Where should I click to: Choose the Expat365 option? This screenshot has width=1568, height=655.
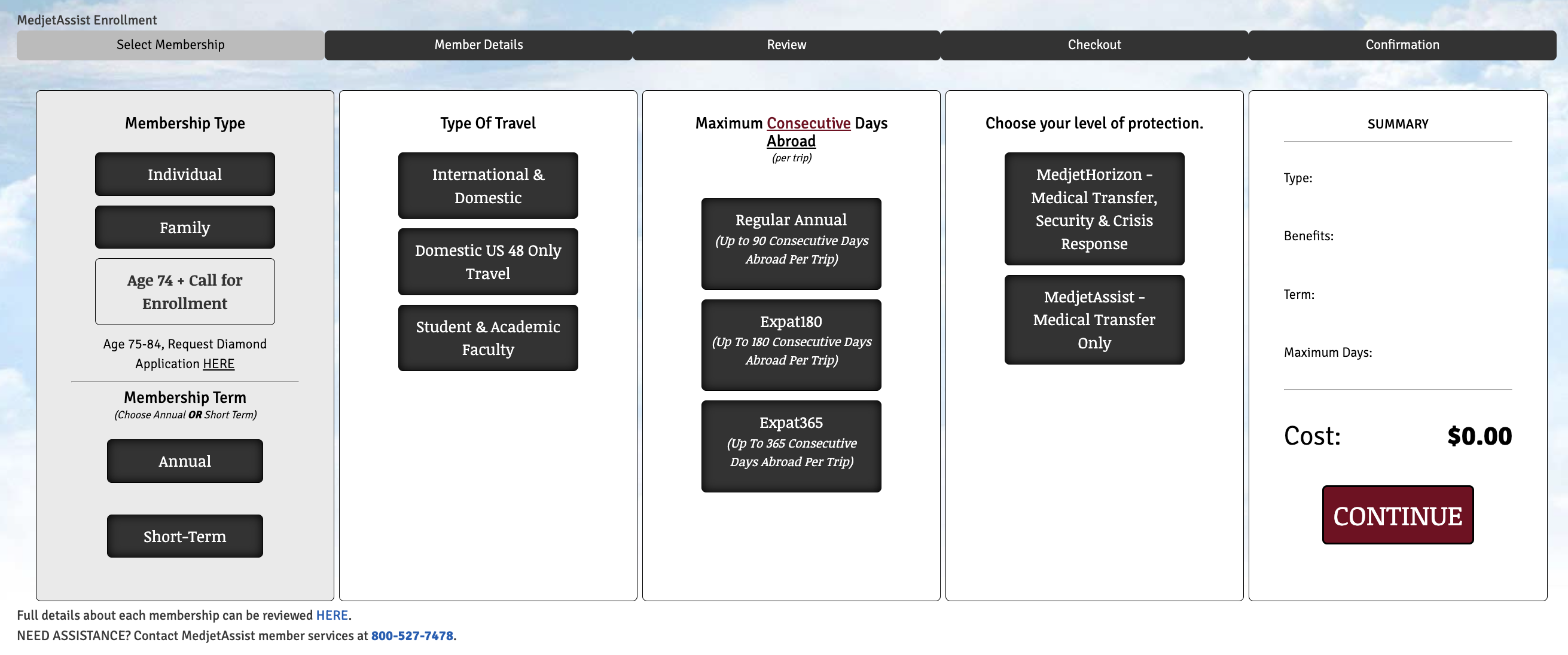click(x=791, y=447)
